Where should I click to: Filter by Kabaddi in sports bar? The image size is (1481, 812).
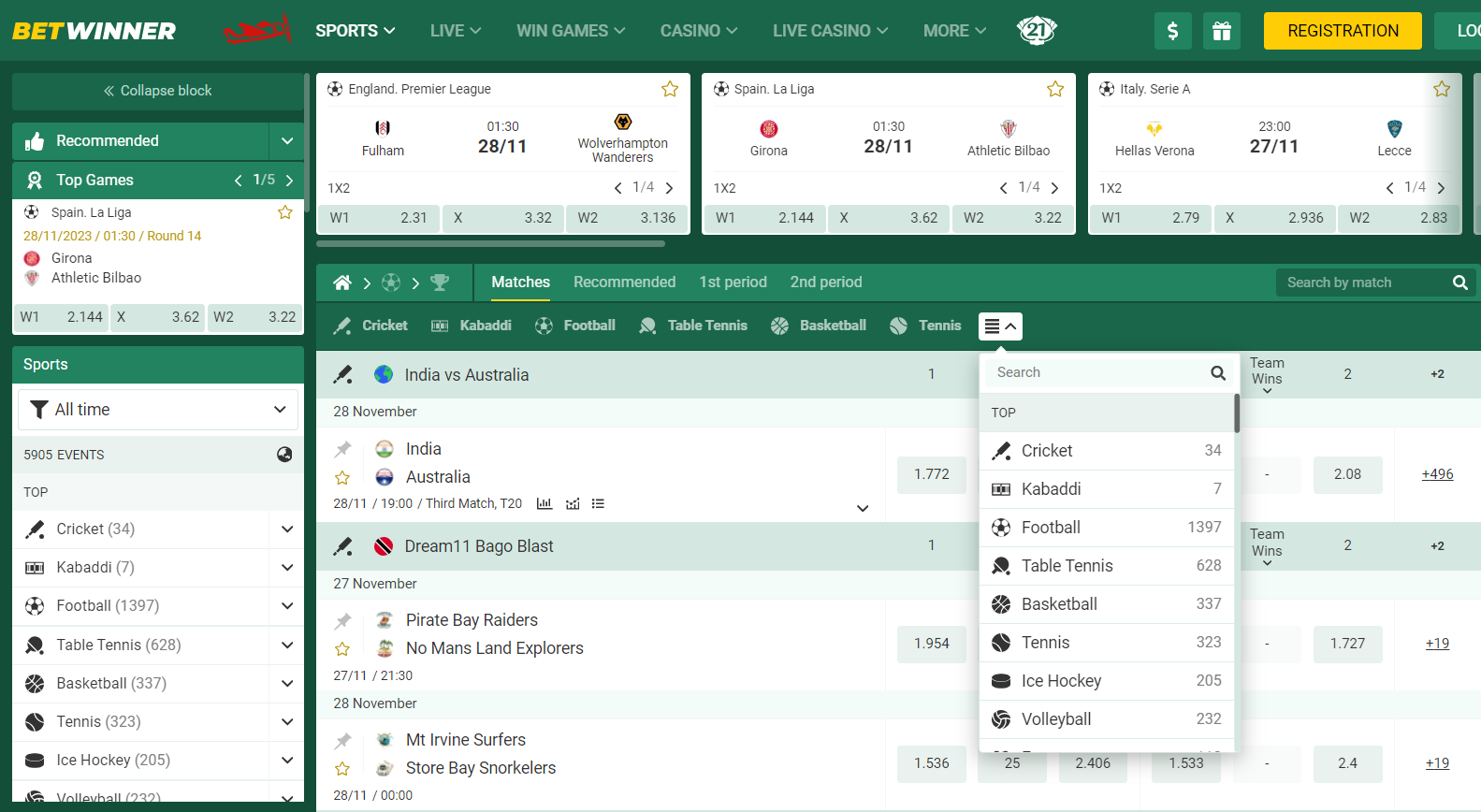coord(472,326)
